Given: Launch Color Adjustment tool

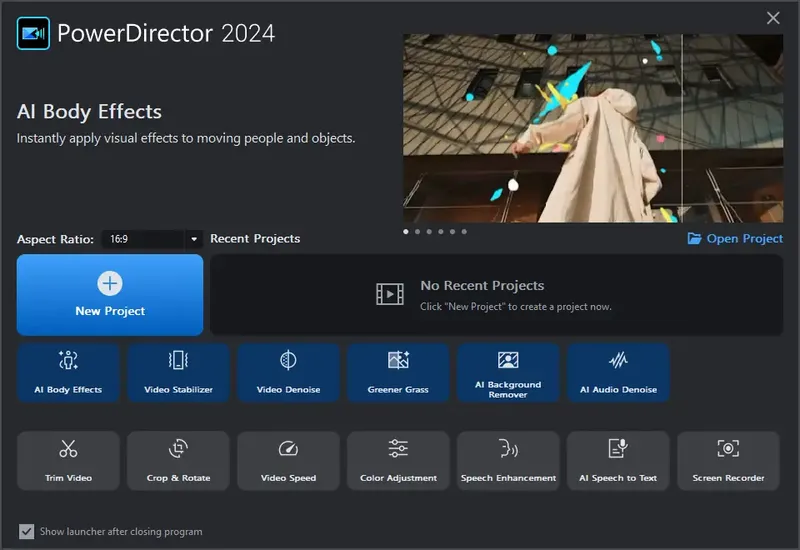Looking at the screenshot, I should pyautogui.click(x=398, y=461).
